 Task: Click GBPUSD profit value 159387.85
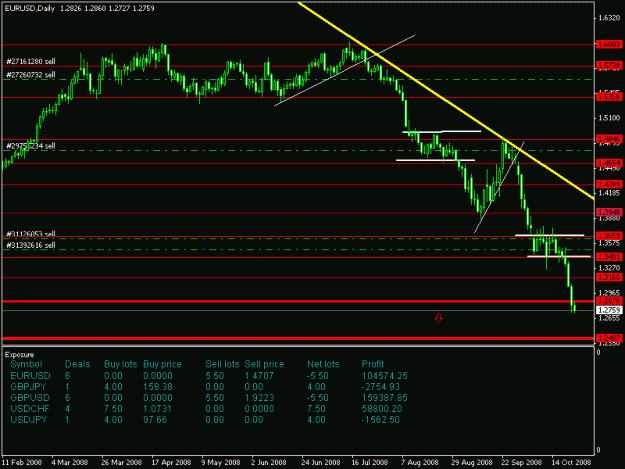(385, 398)
